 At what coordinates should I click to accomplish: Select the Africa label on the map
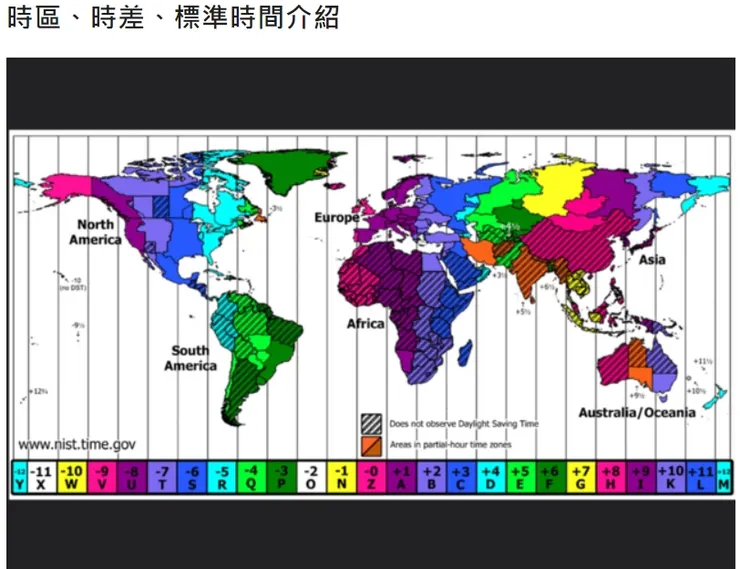366,324
